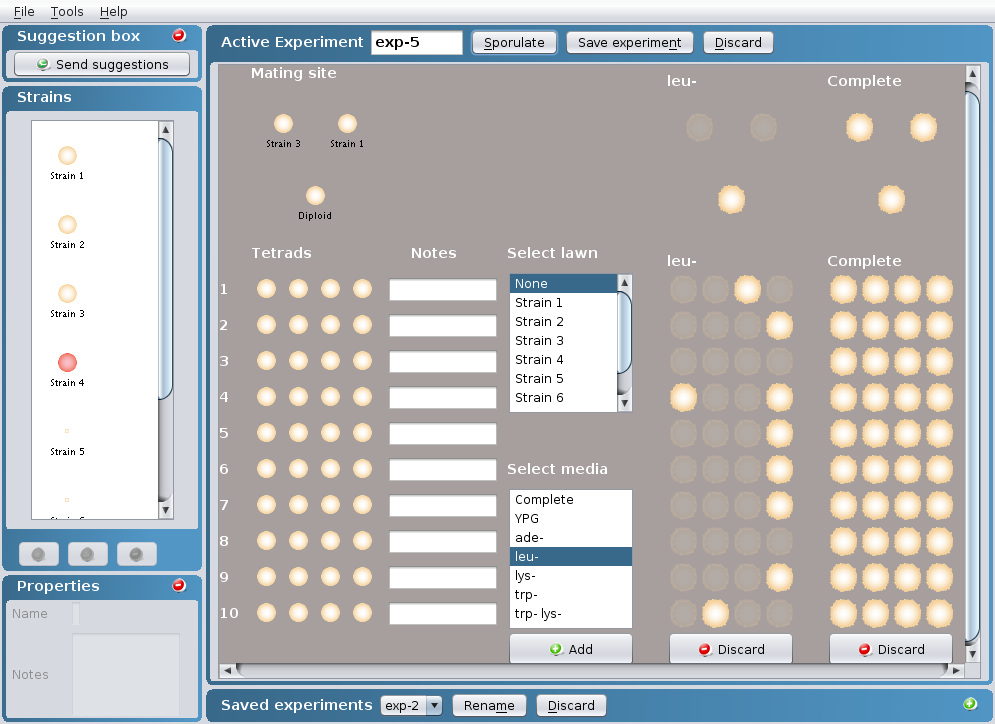Click the Notes field for tetrad 6
This screenshot has height=724, width=995.
443,470
